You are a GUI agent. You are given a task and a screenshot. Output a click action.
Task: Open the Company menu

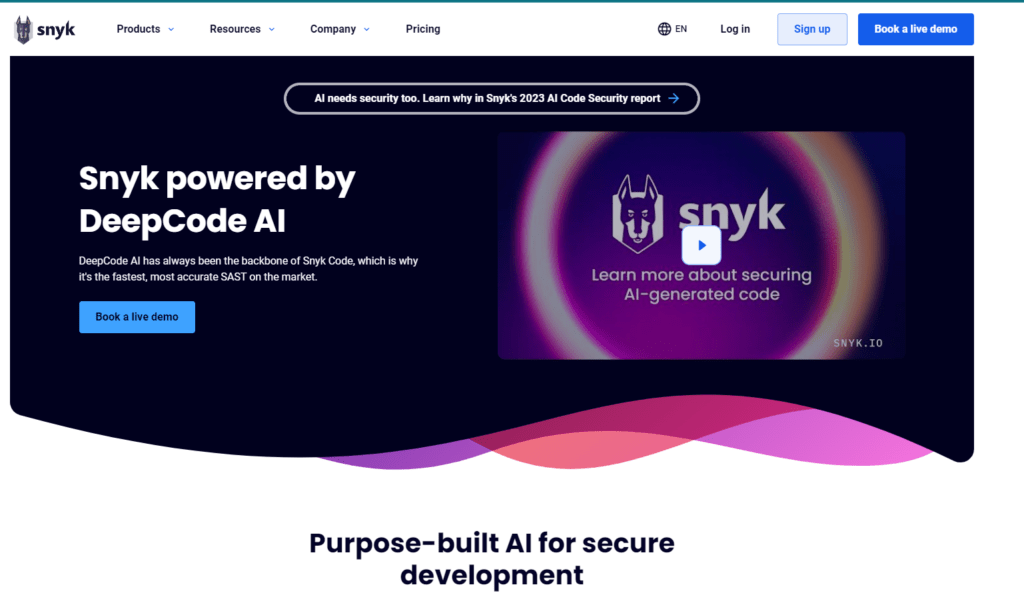tap(340, 29)
